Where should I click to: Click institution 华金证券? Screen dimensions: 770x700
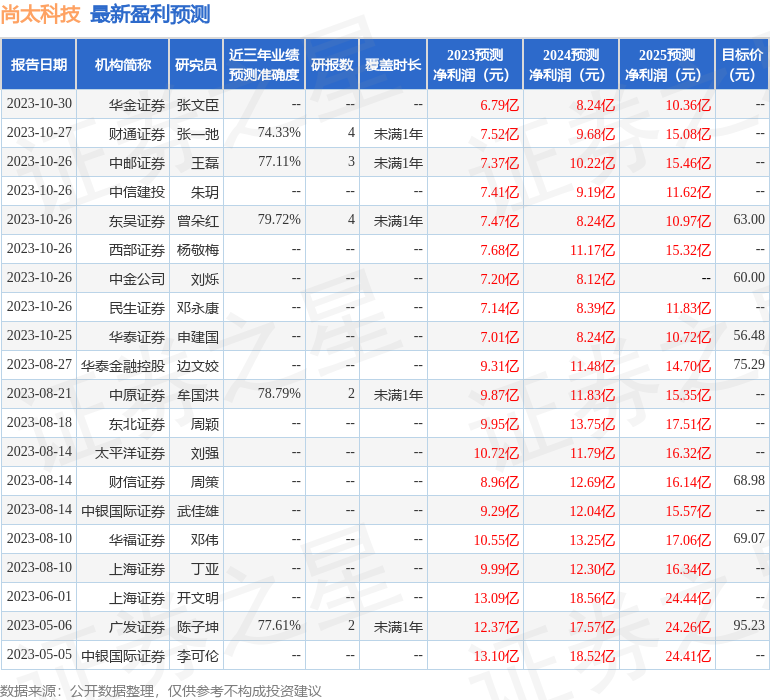click(x=137, y=105)
